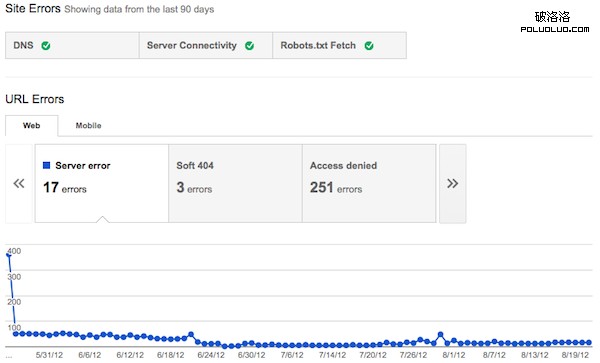Image resolution: width=600 pixels, height=363 pixels.
Task: Select the Server error 17 errors card
Action: pyautogui.click(x=102, y=183)
